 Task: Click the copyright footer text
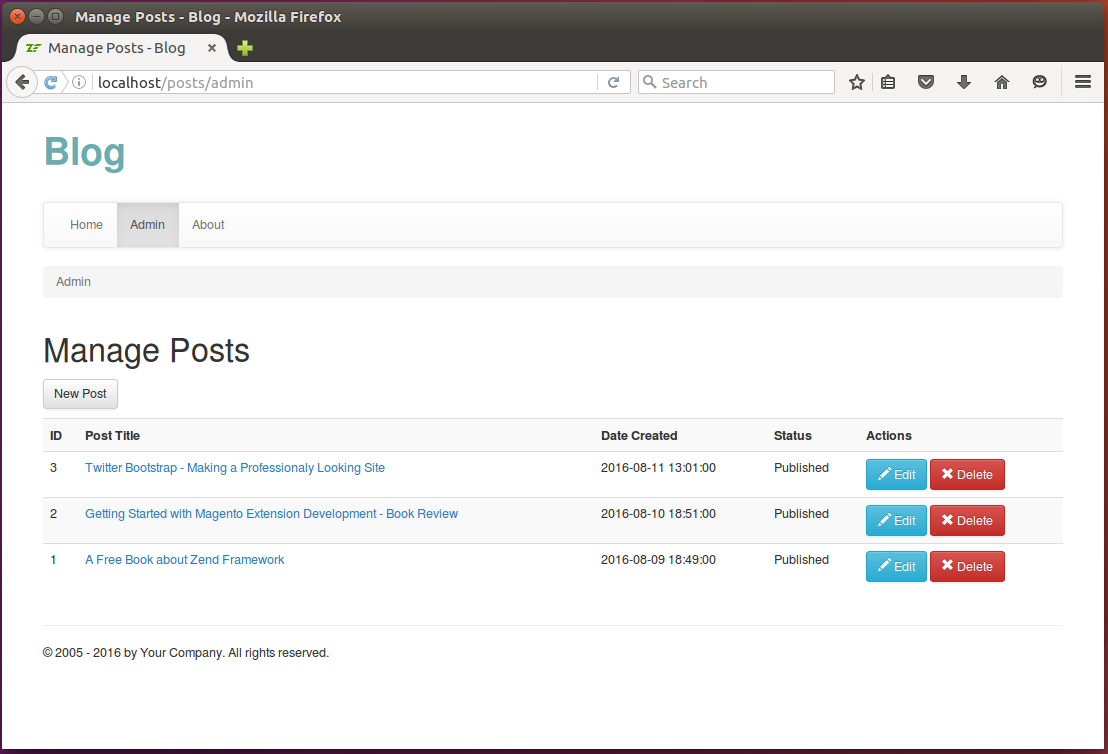coord(186,653)
